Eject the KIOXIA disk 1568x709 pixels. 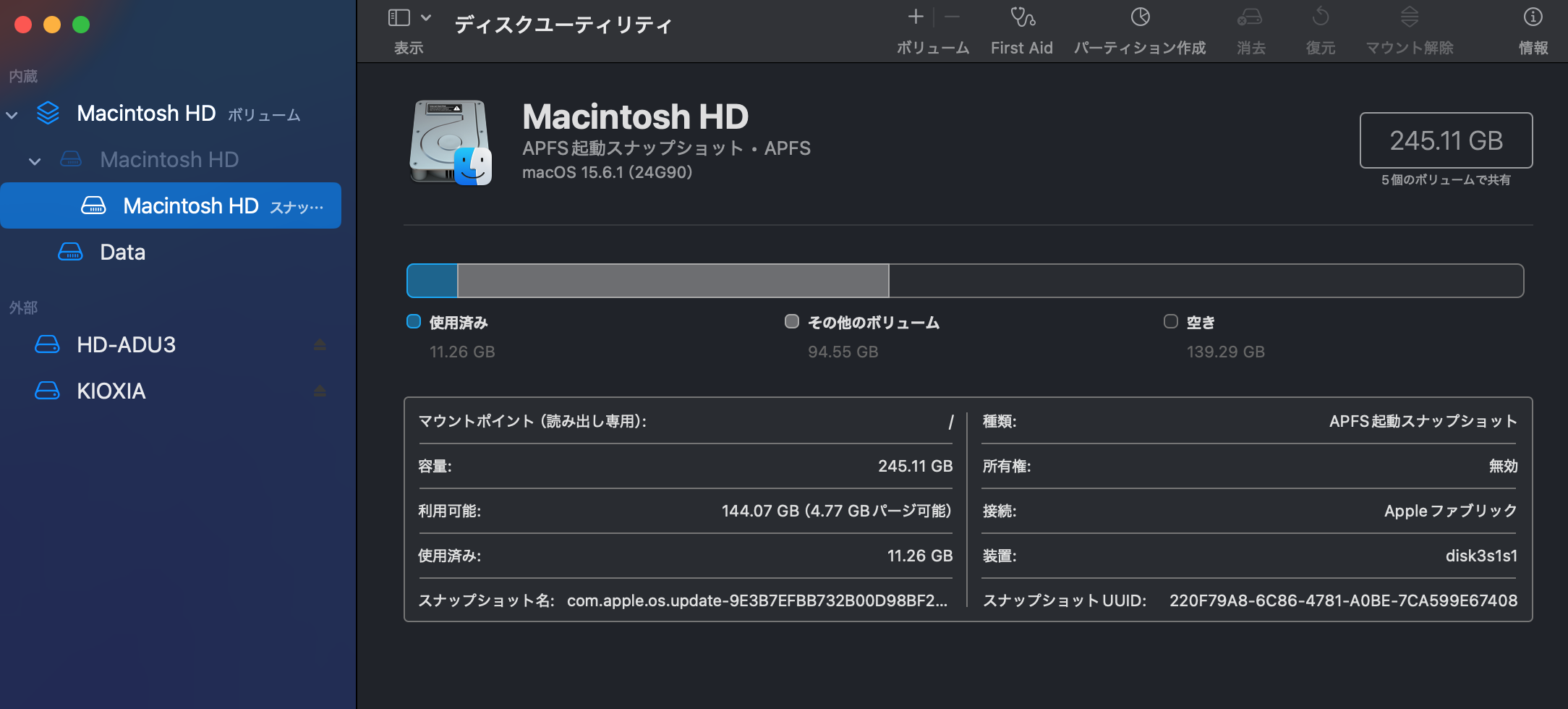point(320,391)
